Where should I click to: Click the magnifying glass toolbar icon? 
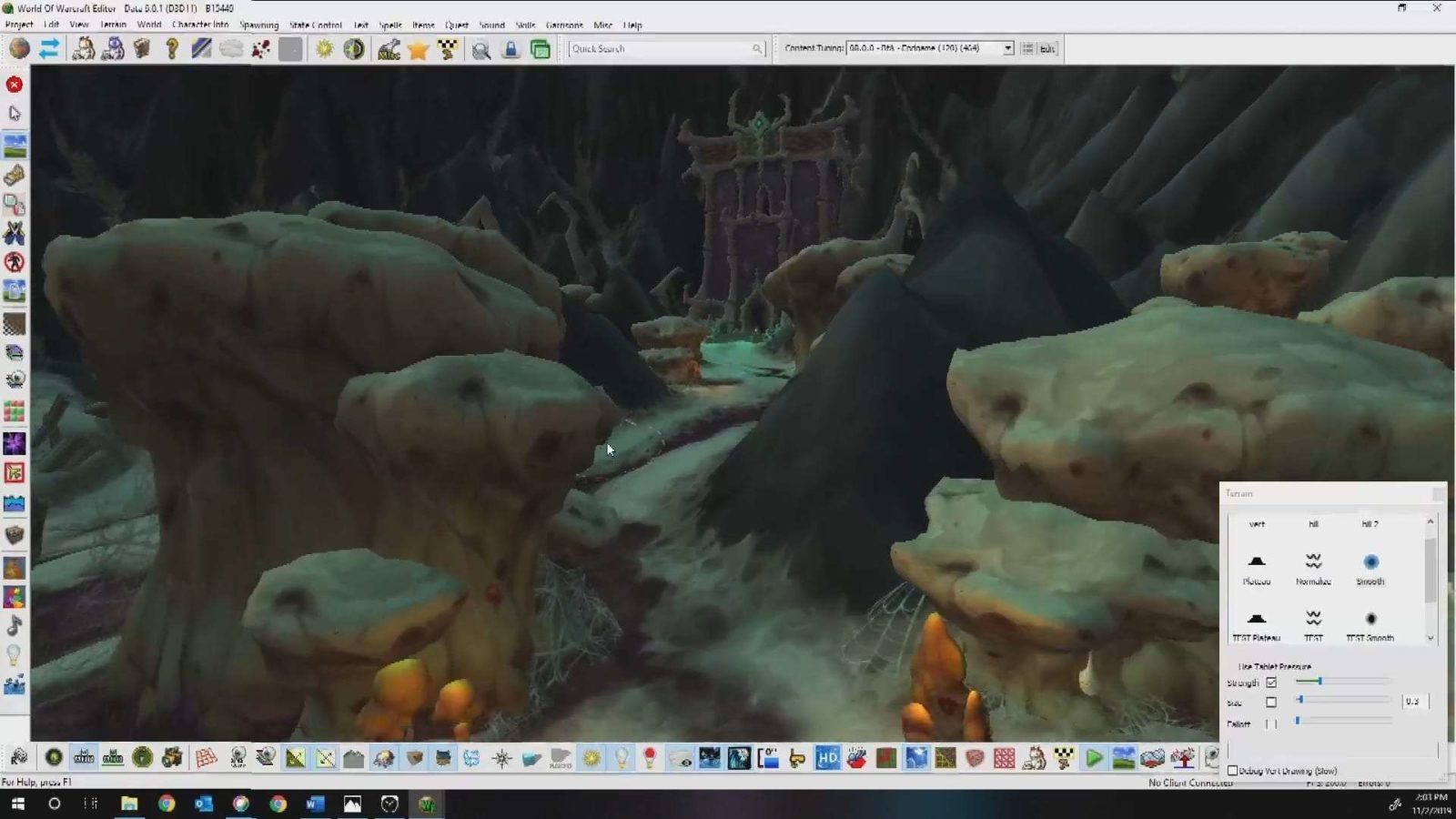480,49
